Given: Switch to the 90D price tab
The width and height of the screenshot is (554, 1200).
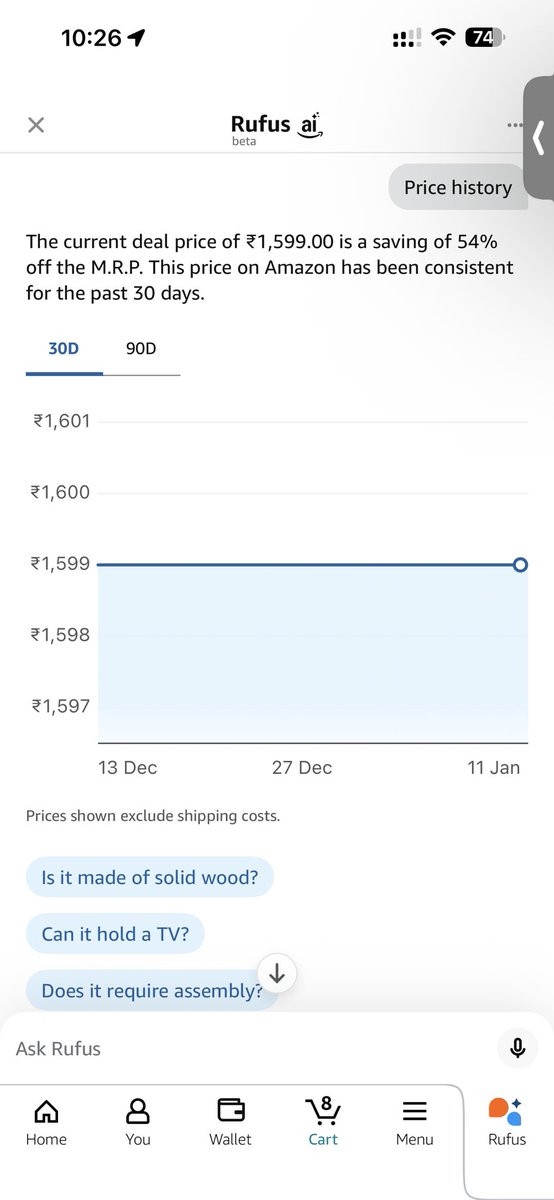Looking at the screenshot, I should click(x=141, y=349).
